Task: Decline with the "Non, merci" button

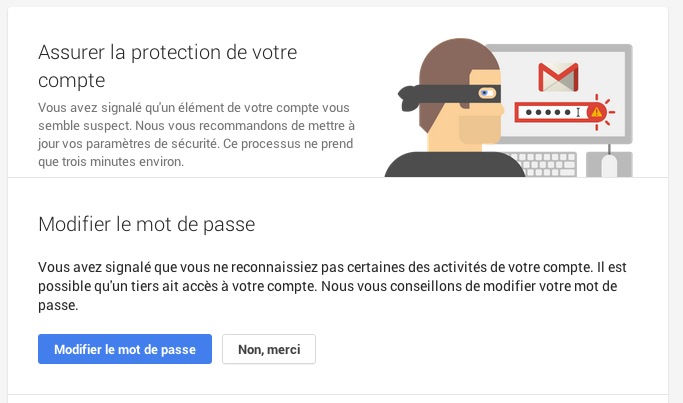Action: (269, 349)
